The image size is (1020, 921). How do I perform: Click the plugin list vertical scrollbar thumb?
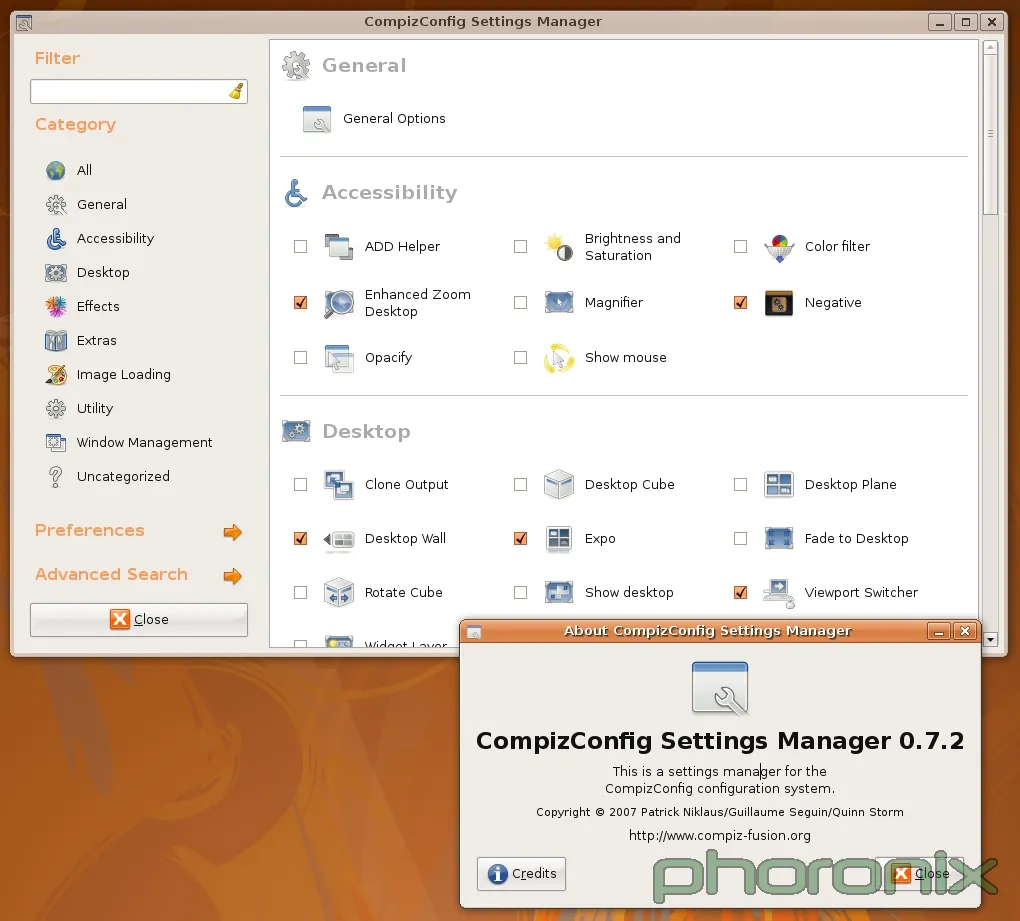[x=990, y=134]
